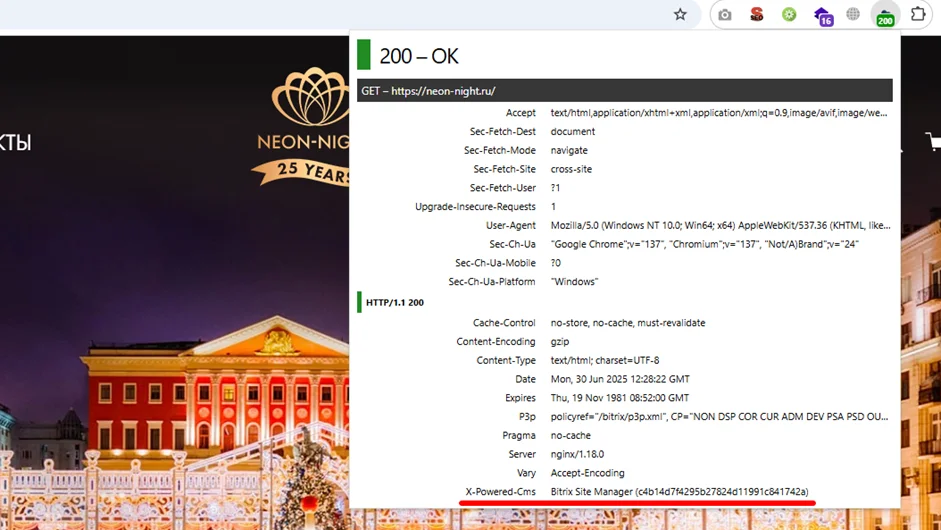Select the Sec-Fetch-Dest value document

point(573,131)
